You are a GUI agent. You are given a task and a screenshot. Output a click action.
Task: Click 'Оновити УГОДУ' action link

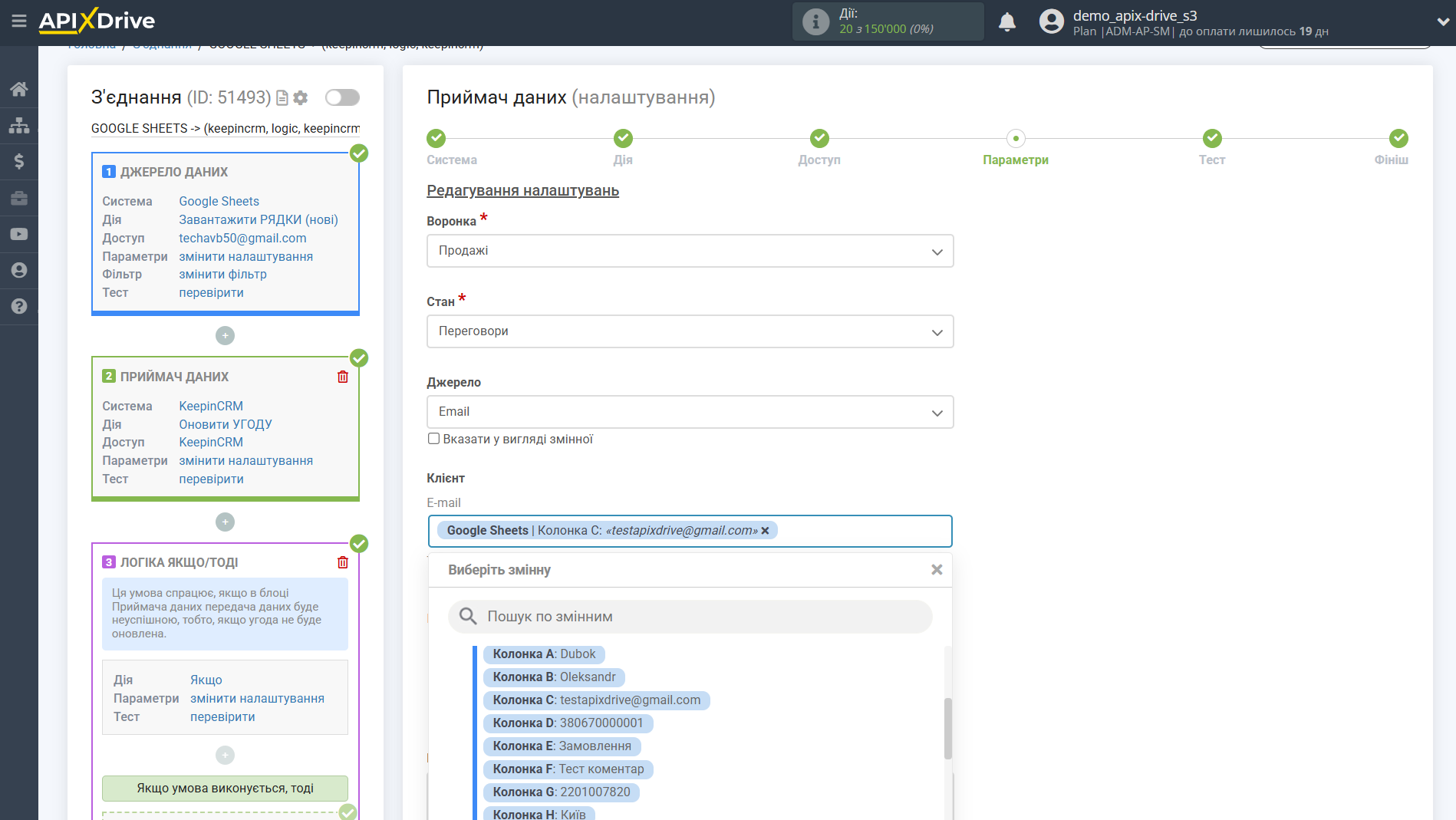(226, 424)
